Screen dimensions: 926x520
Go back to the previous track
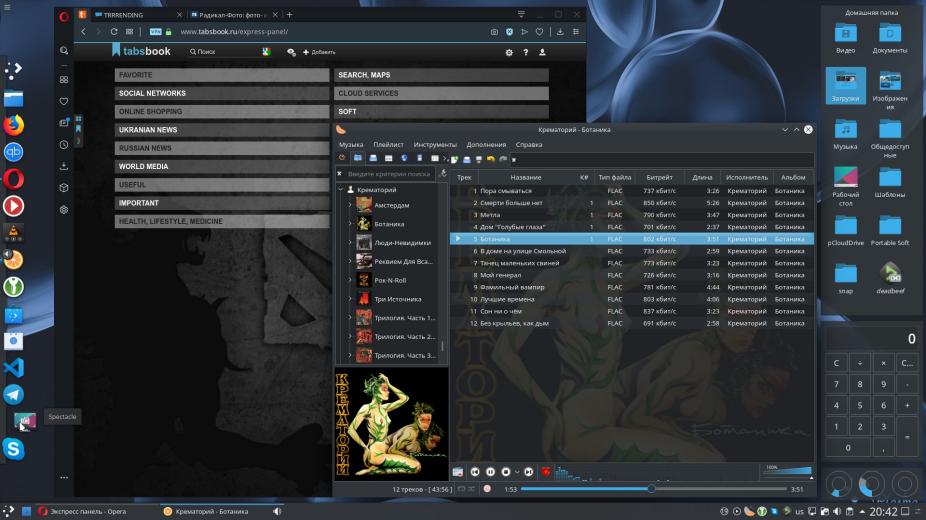(x=475, y=471)
